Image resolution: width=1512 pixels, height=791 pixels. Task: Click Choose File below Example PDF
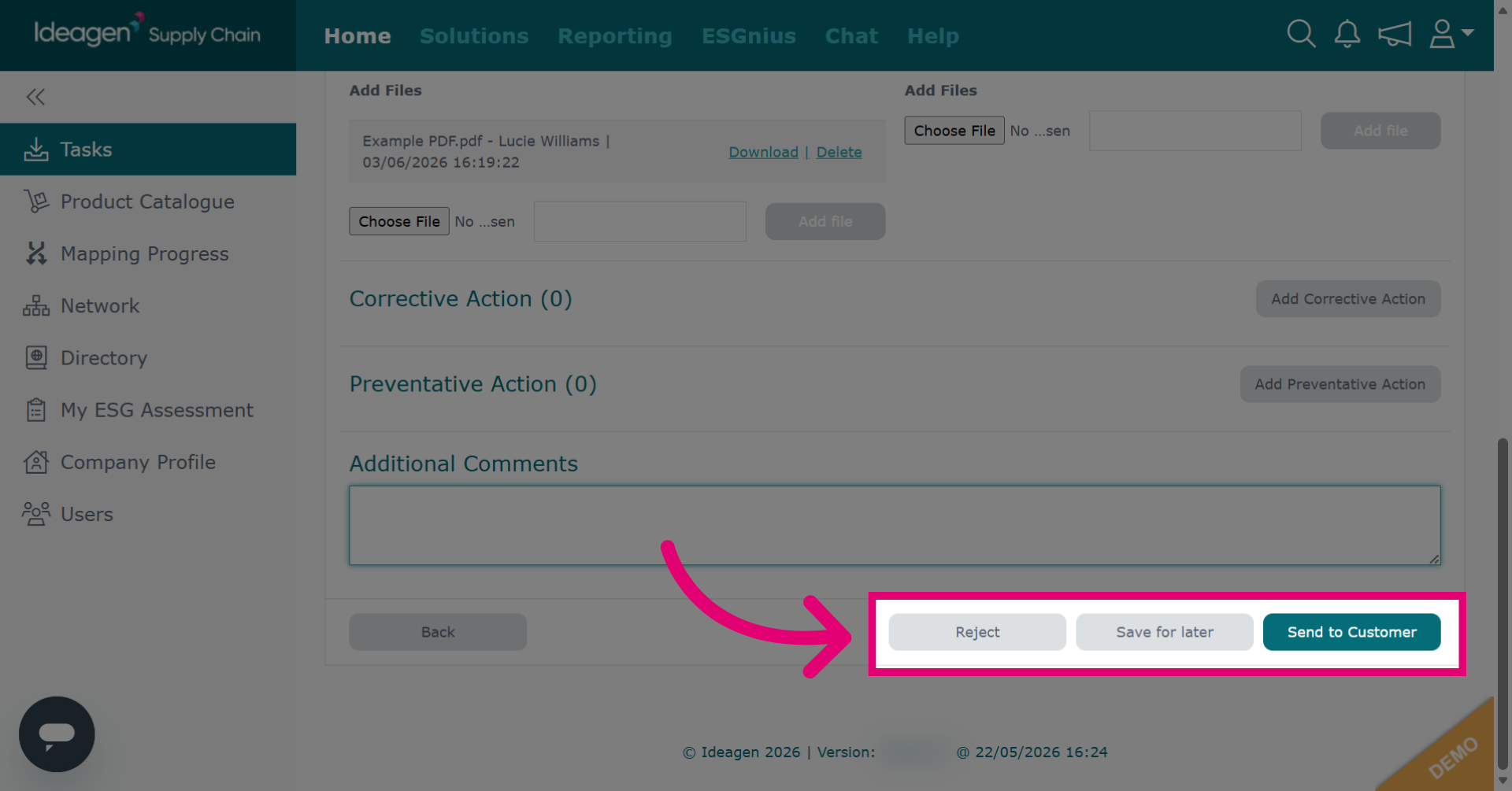point(399,221)
